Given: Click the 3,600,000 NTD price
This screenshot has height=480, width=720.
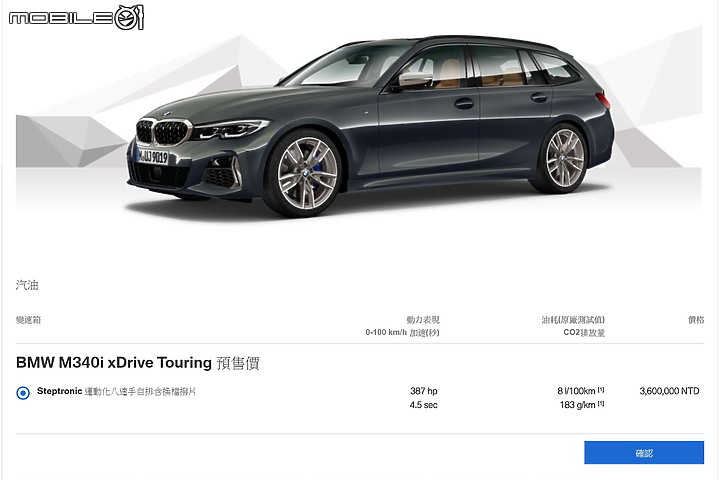Looking at the screenshot, I should coord(669,391).
